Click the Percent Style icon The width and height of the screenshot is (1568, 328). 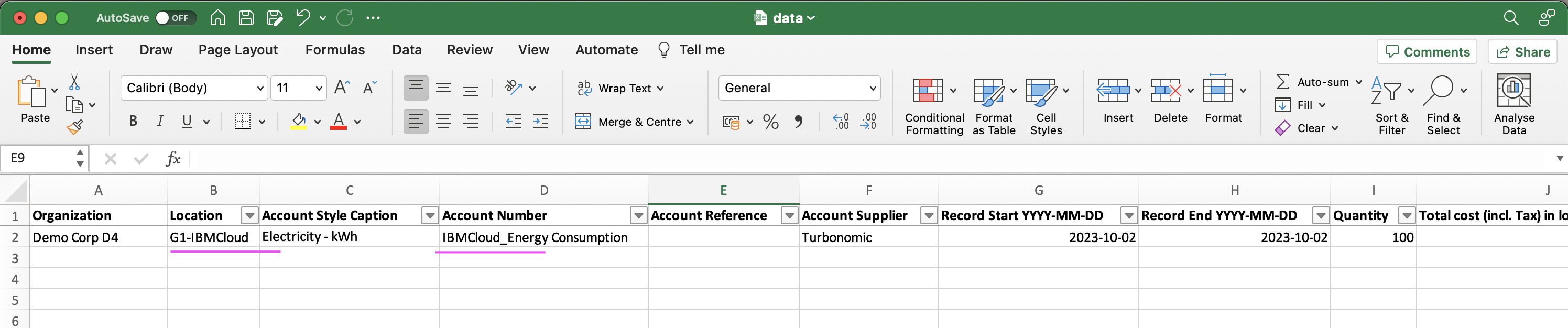[x=770, y=122]
